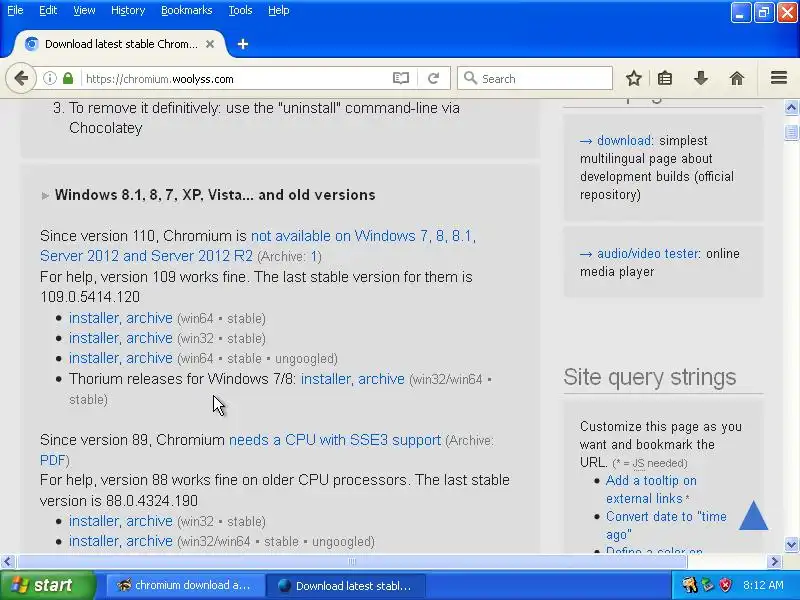Click Thorium releases installer link

pyautogui.click(x=326, y=379)
